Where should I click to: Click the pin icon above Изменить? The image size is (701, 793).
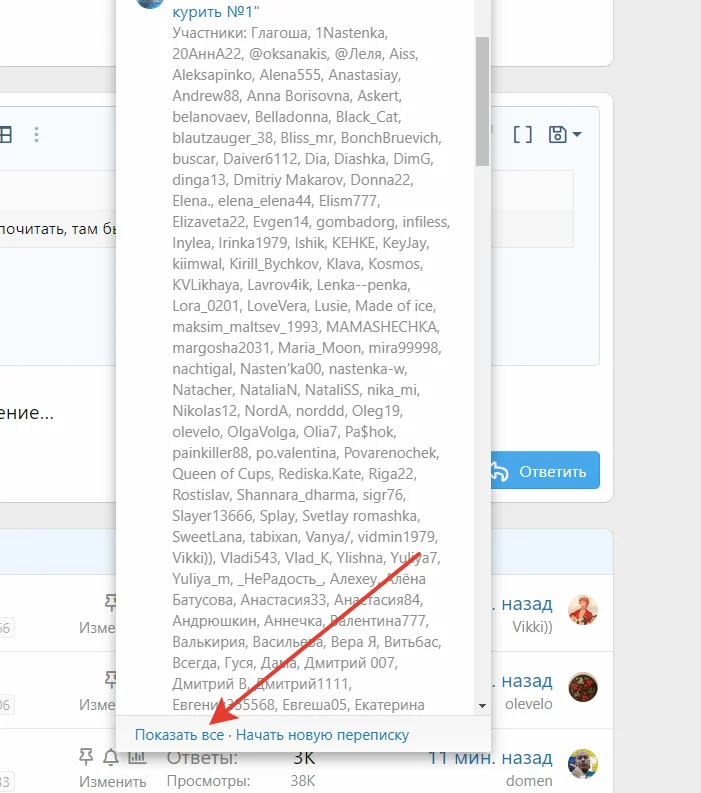click(x=86, y=757)
